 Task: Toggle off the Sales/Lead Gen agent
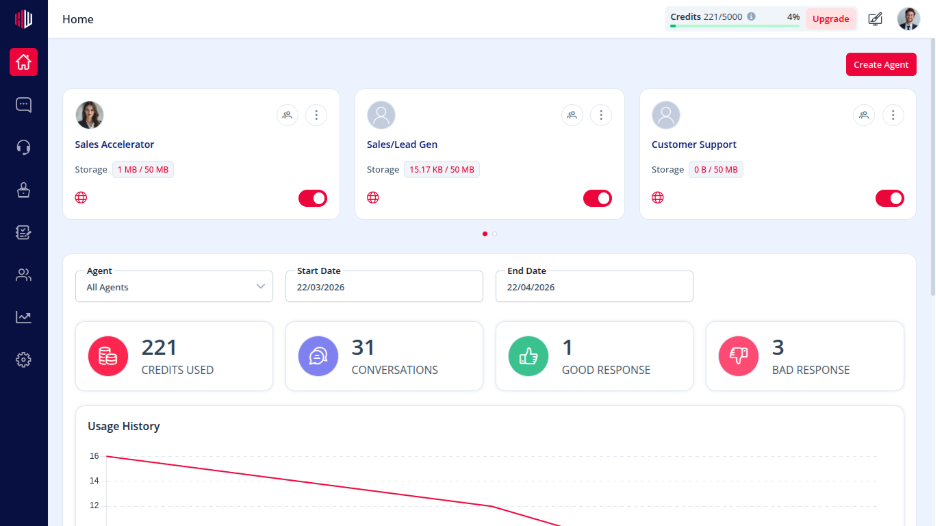598,198
